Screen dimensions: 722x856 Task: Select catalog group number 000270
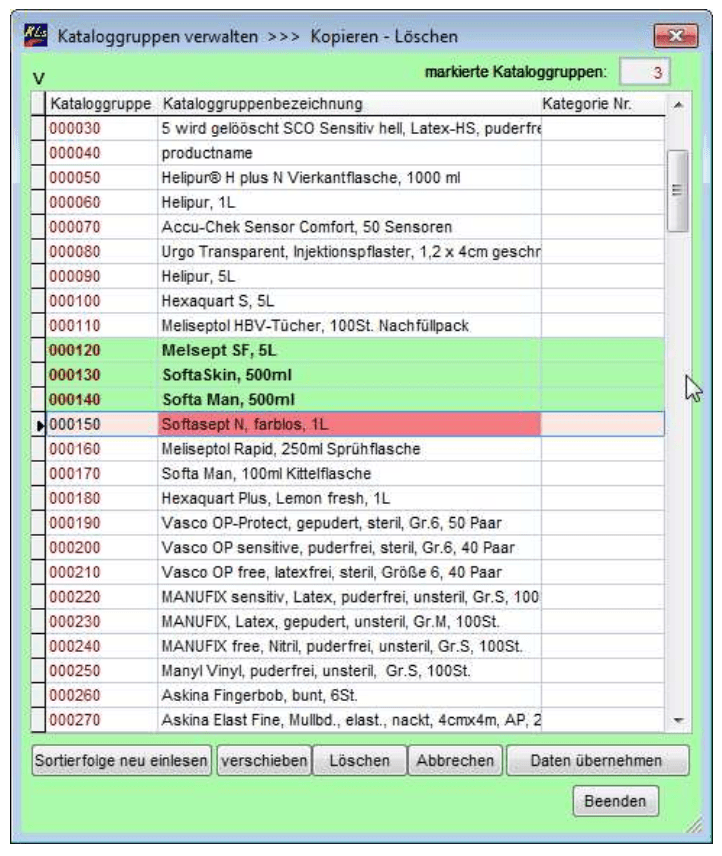click(x=102, y=720)
